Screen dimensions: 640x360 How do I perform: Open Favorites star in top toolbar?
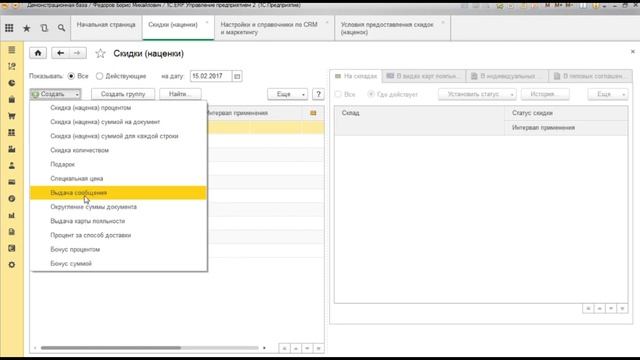(27, 28)
